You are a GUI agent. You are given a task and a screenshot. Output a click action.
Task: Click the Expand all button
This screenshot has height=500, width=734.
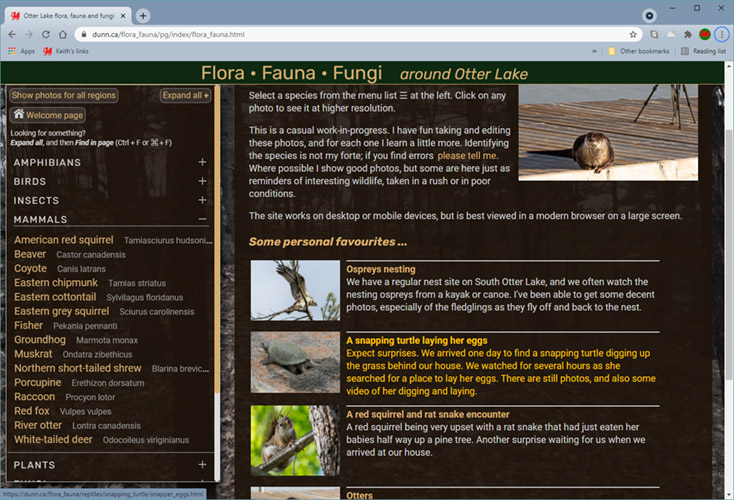click(x=185, y=95)
